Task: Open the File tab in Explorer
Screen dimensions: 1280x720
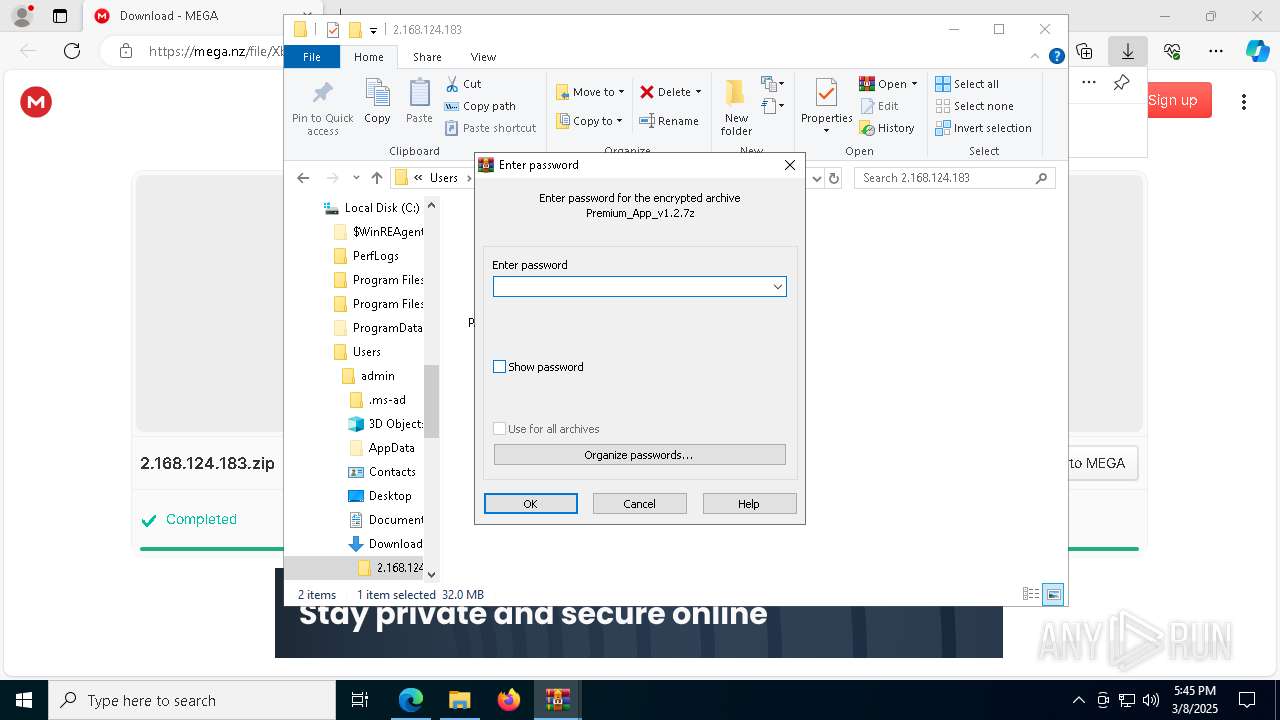Action: 312,57
